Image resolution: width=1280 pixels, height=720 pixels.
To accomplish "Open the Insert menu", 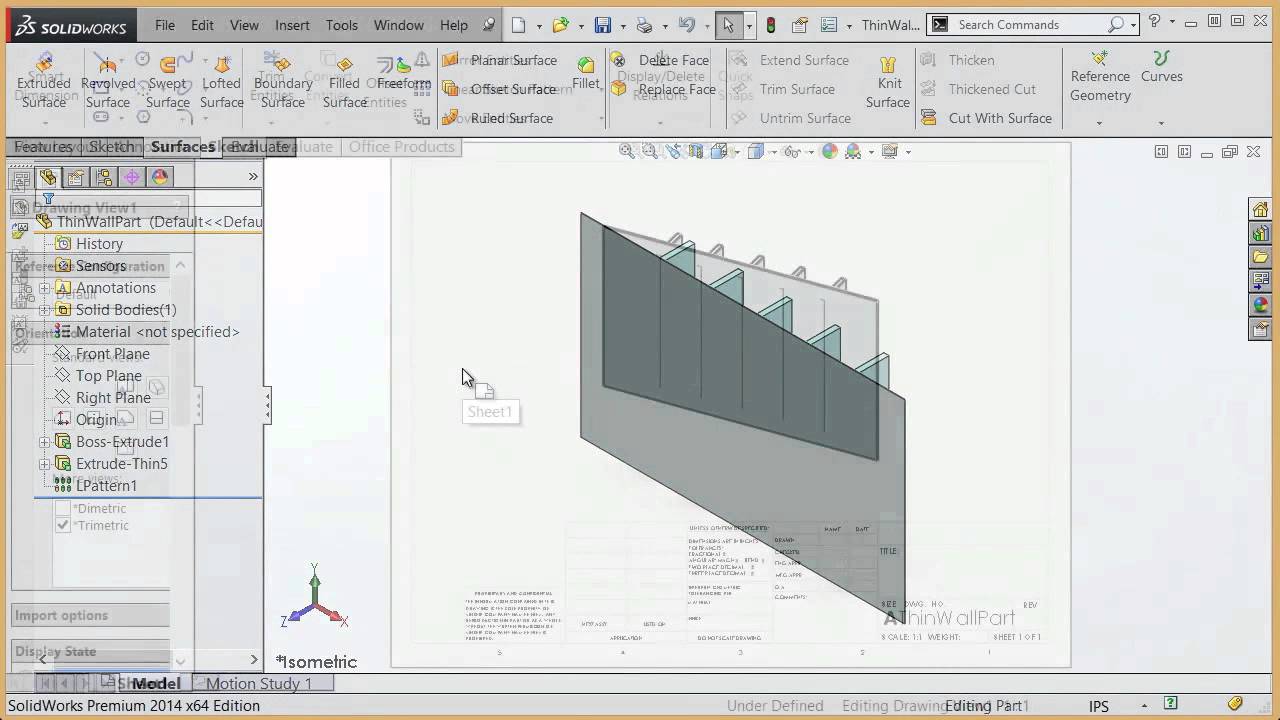I will click(x=292, y=25).
